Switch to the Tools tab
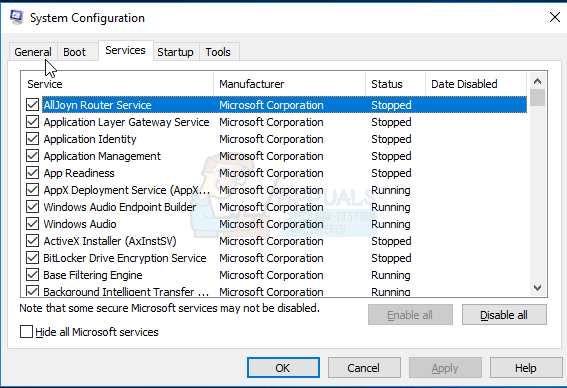This screenshot has width=567, height=388. click(x=218, y=52)
